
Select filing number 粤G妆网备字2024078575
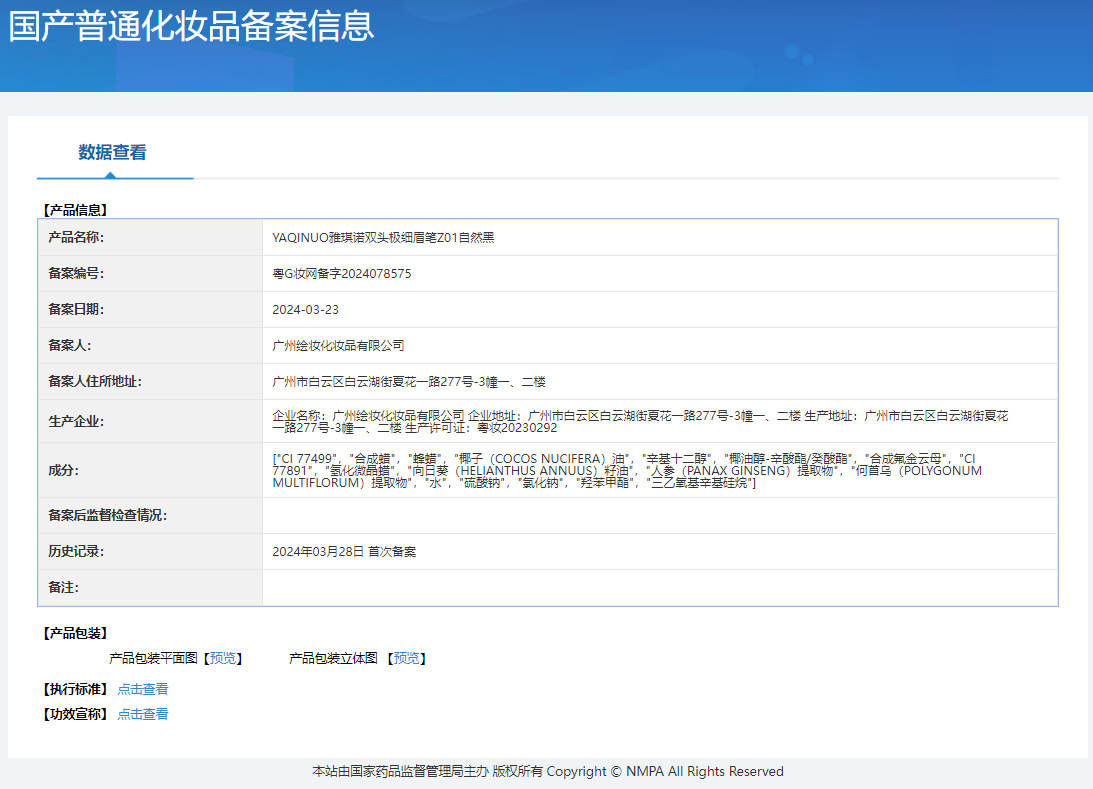click(x=342, y=274)
